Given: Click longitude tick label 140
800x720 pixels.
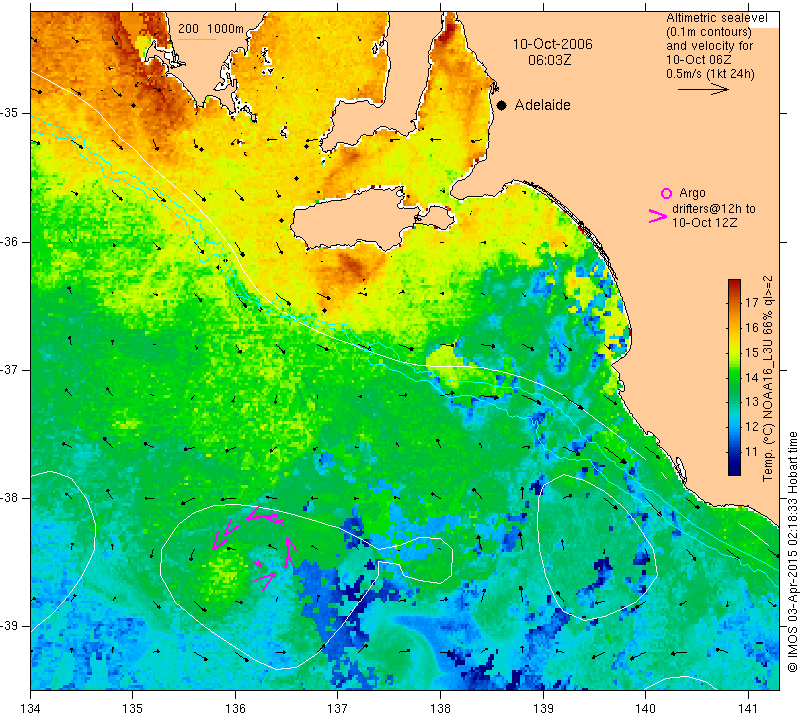Looking at the screenshot, I should coord(645,708).
